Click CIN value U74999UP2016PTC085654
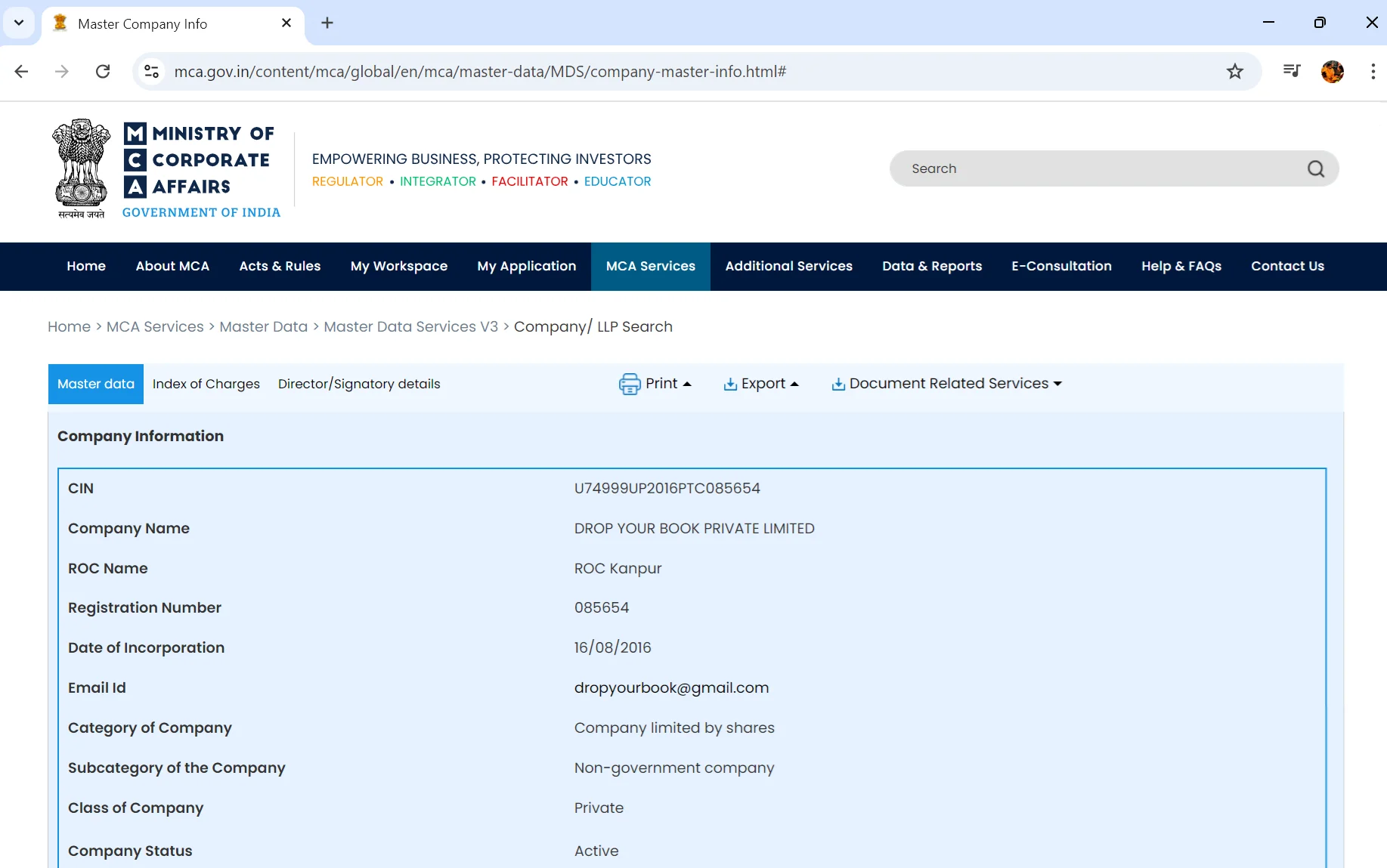 (667, 489)
